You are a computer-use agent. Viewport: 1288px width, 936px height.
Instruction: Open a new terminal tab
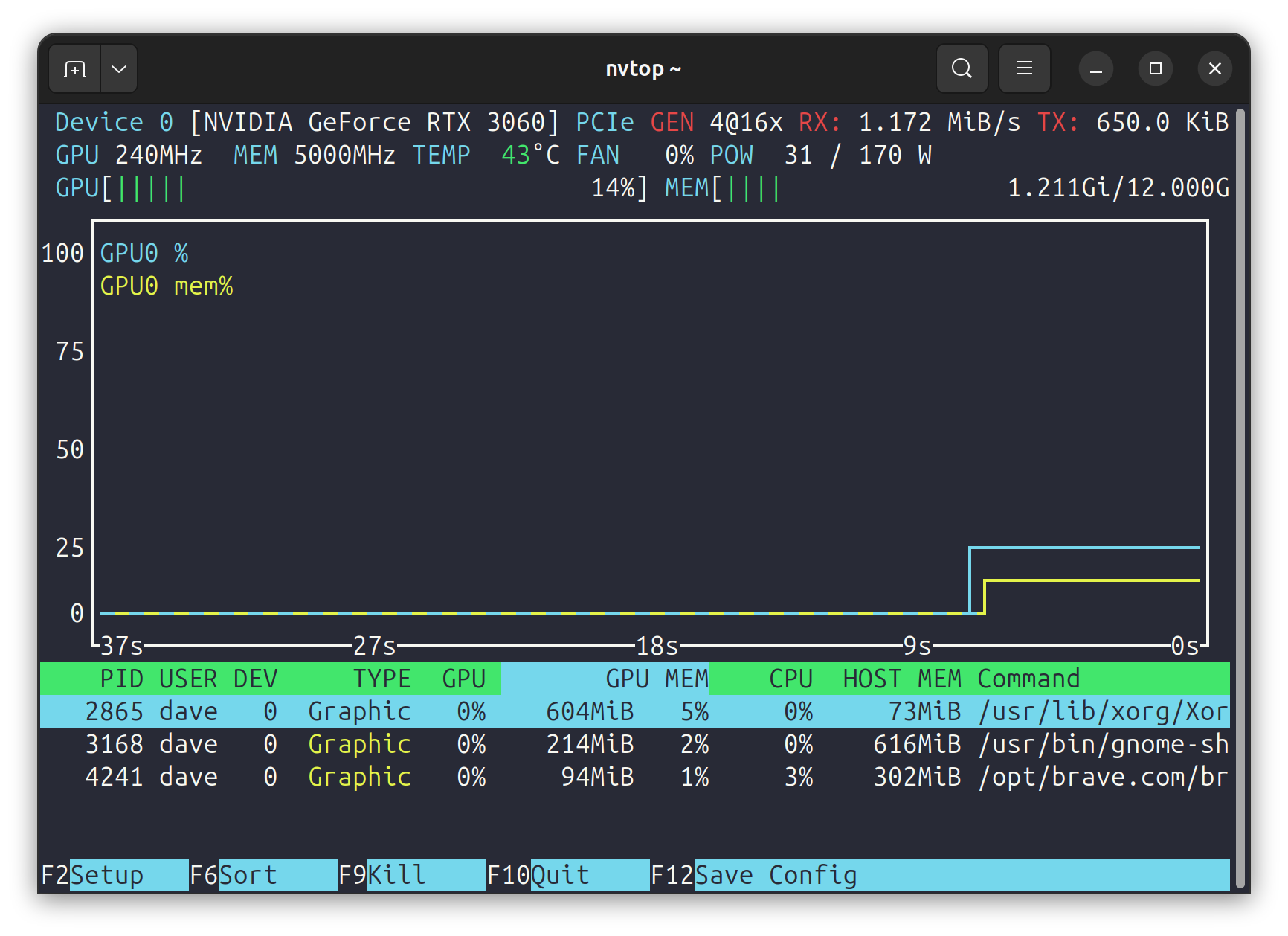(x=75, y=69)
